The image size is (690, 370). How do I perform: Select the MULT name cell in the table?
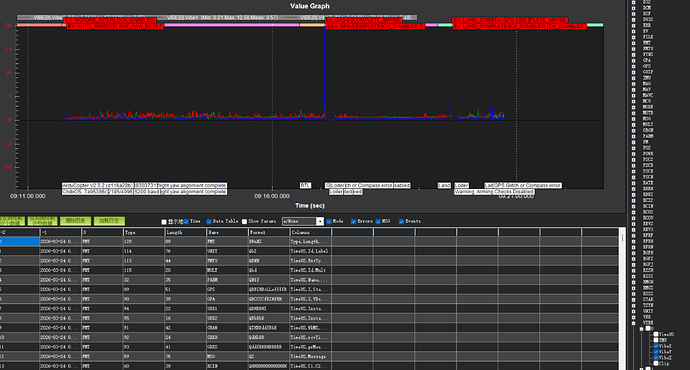tap(227, 270)
